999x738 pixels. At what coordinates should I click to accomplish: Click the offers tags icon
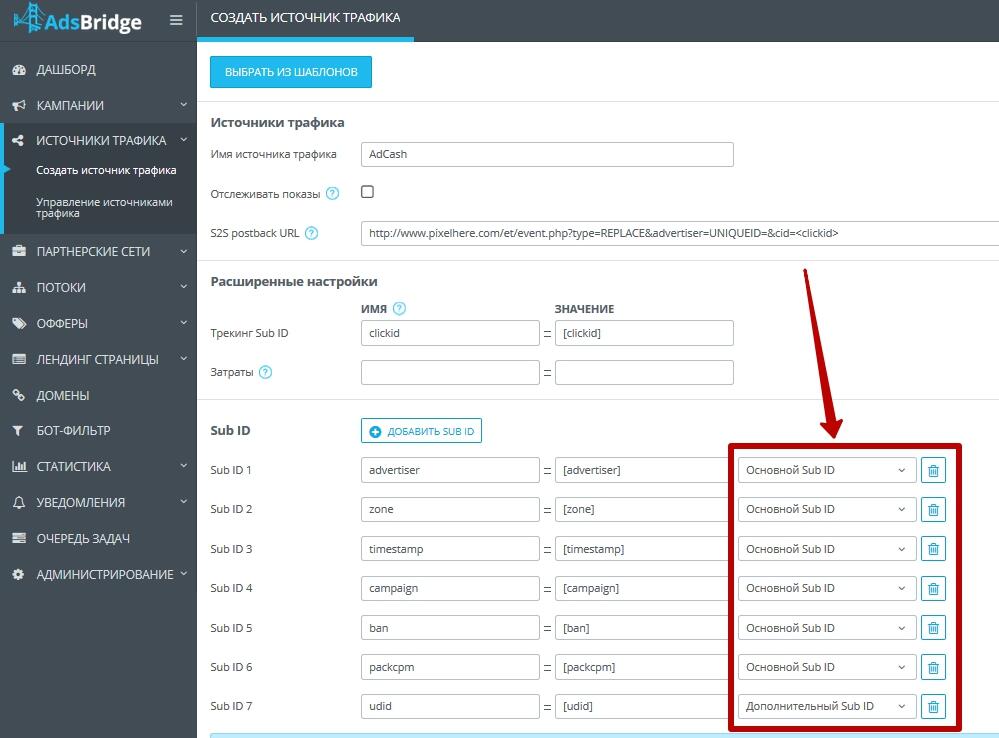click(x=19, y=323)
